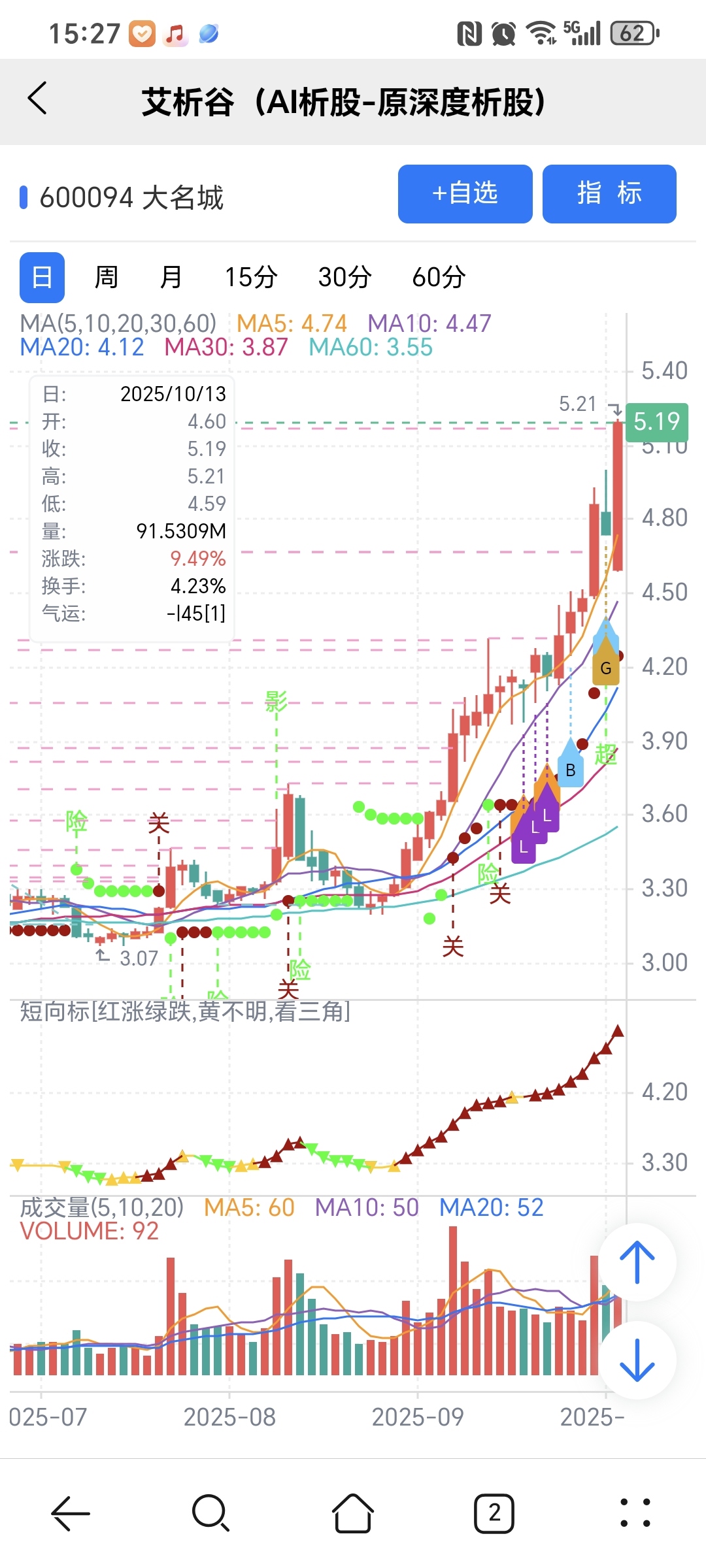Tap the MA10: 4.47 legend value
The image size is (706, 1568).
click(x=429, y=323)
